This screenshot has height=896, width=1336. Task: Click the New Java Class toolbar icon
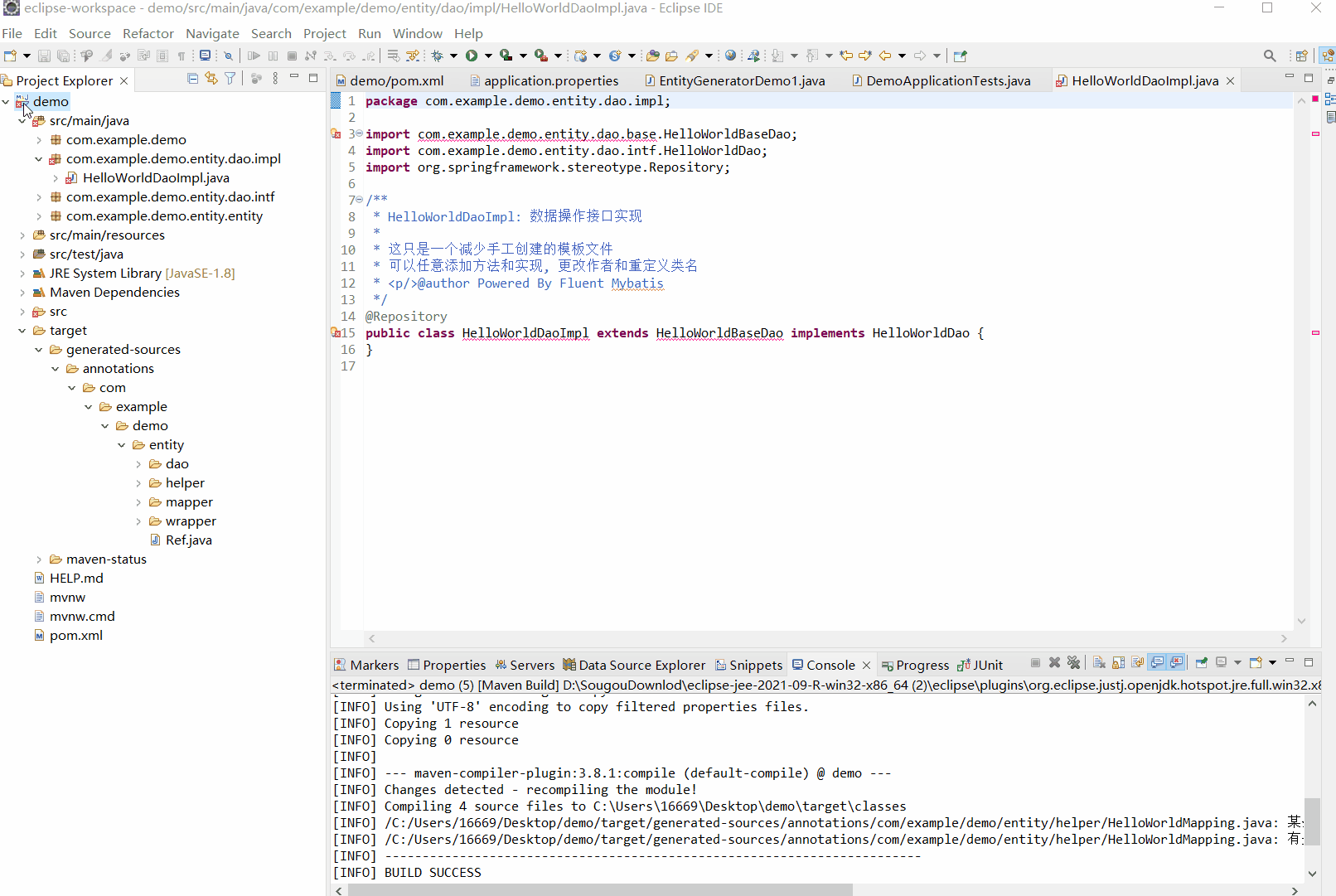(x=615, y=56)
